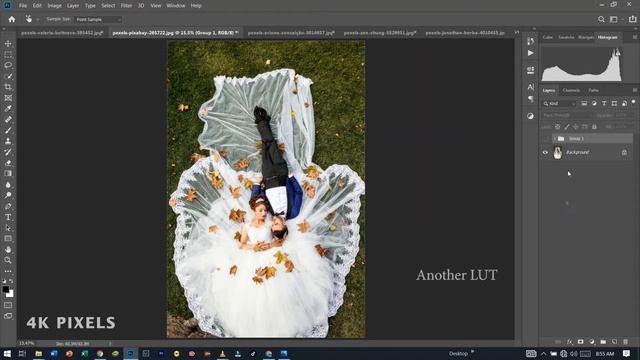640x360 pixels.
Task: Create new fill or adjustment layer
Action: (592, 342)
